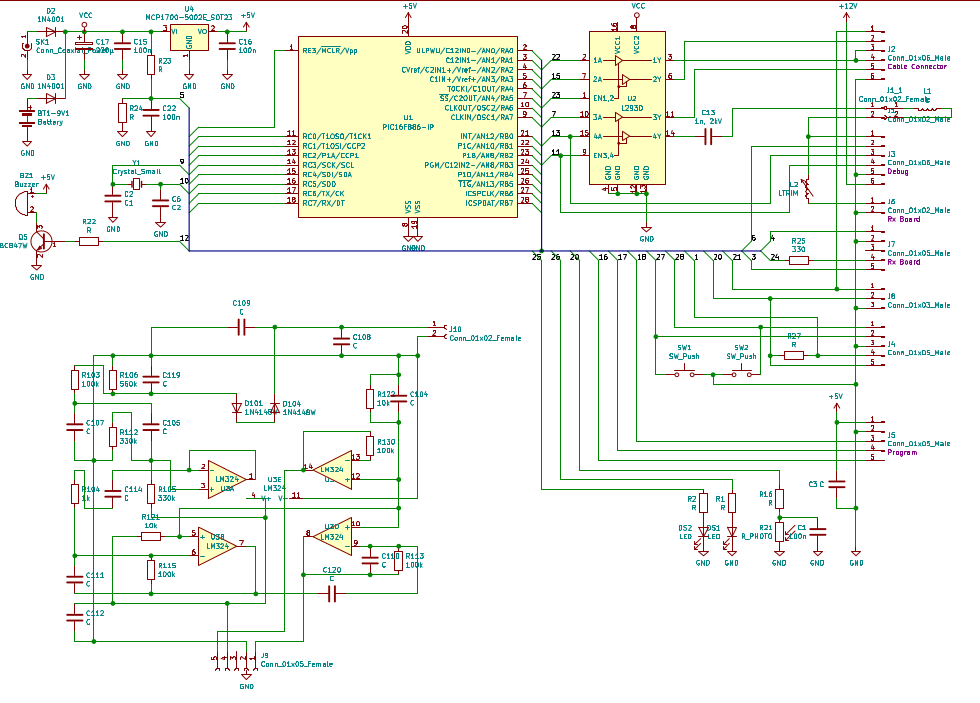This screenshot has width=980, height=703.
Task: Select resistor R103 100k symbol
Action: click(75, 379)
